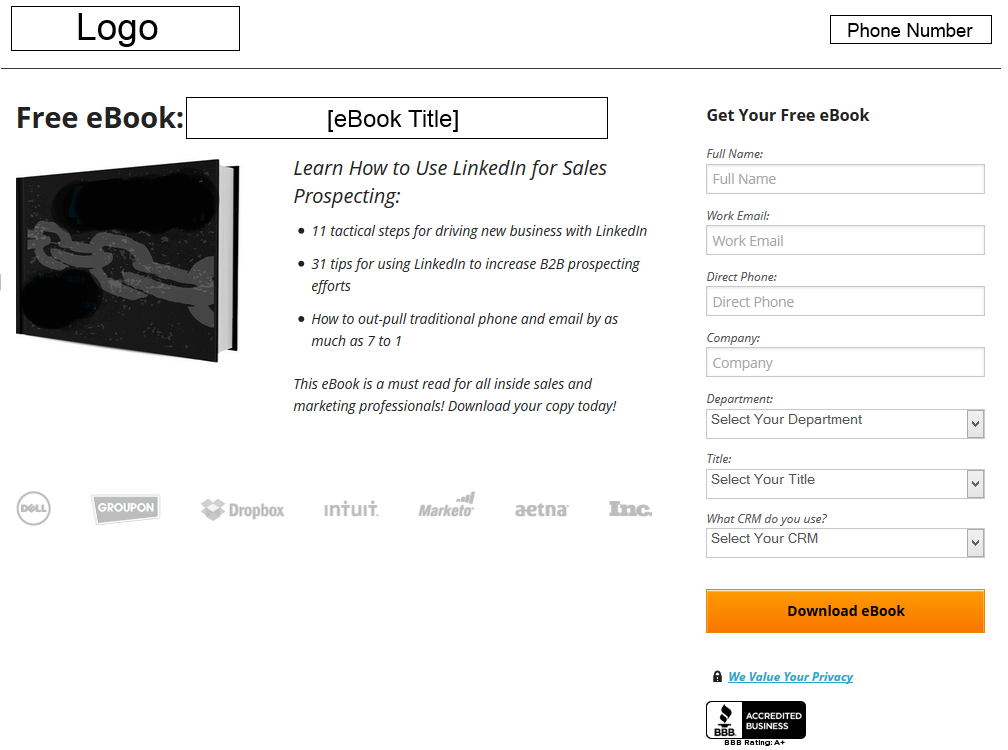Image resolution: width=1008 pixels, height=750 pixels.
Task: Focus the Full Name input field
Action: [845, 179]
